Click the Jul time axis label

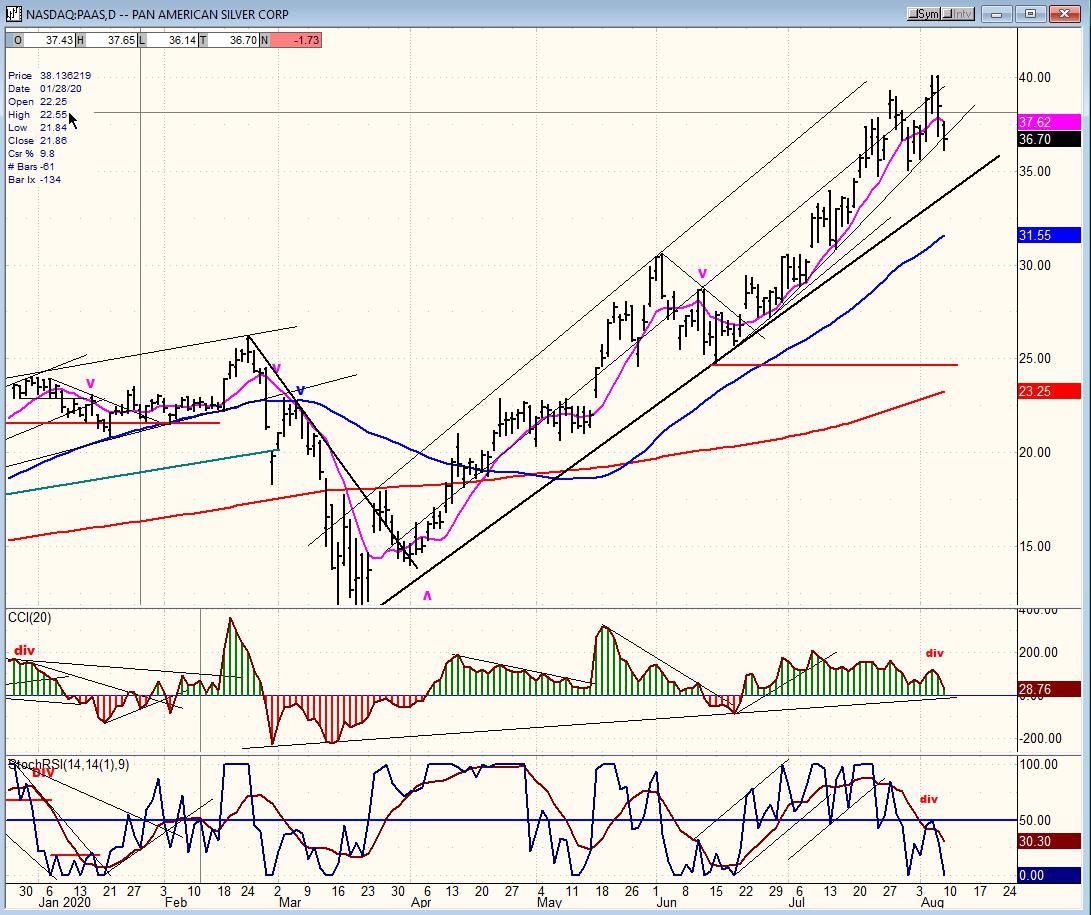pos(797,902)
